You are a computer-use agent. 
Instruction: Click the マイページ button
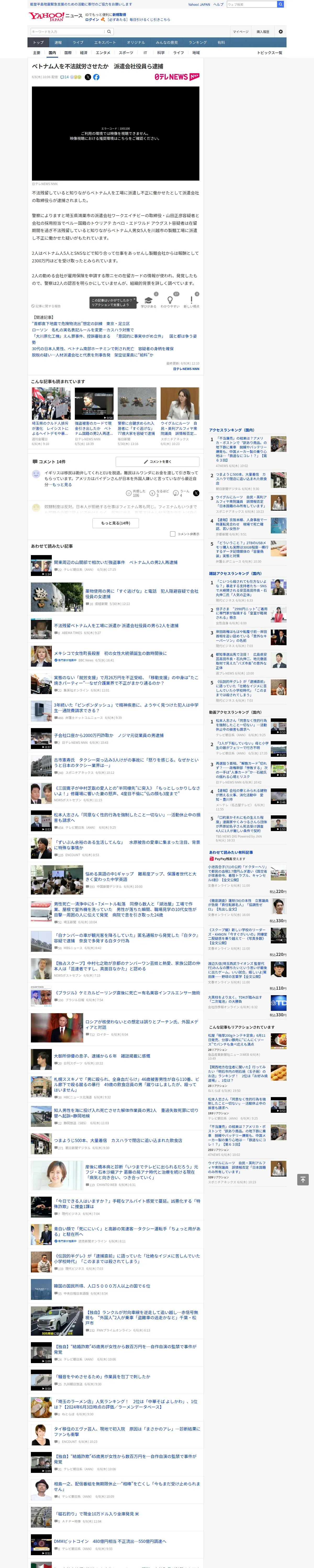pos(241,32)
